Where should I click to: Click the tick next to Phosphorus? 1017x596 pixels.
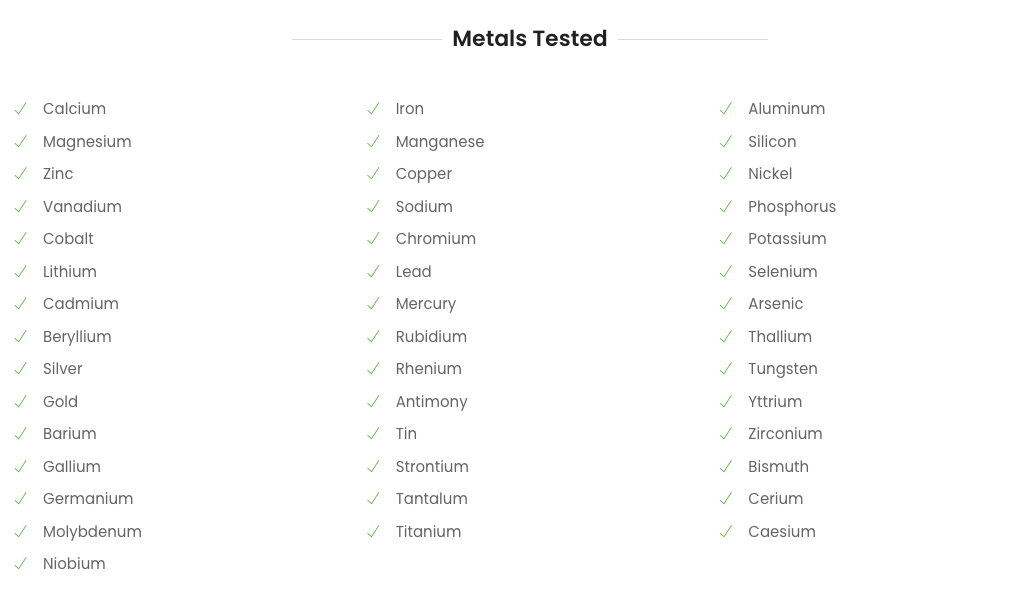726,207
